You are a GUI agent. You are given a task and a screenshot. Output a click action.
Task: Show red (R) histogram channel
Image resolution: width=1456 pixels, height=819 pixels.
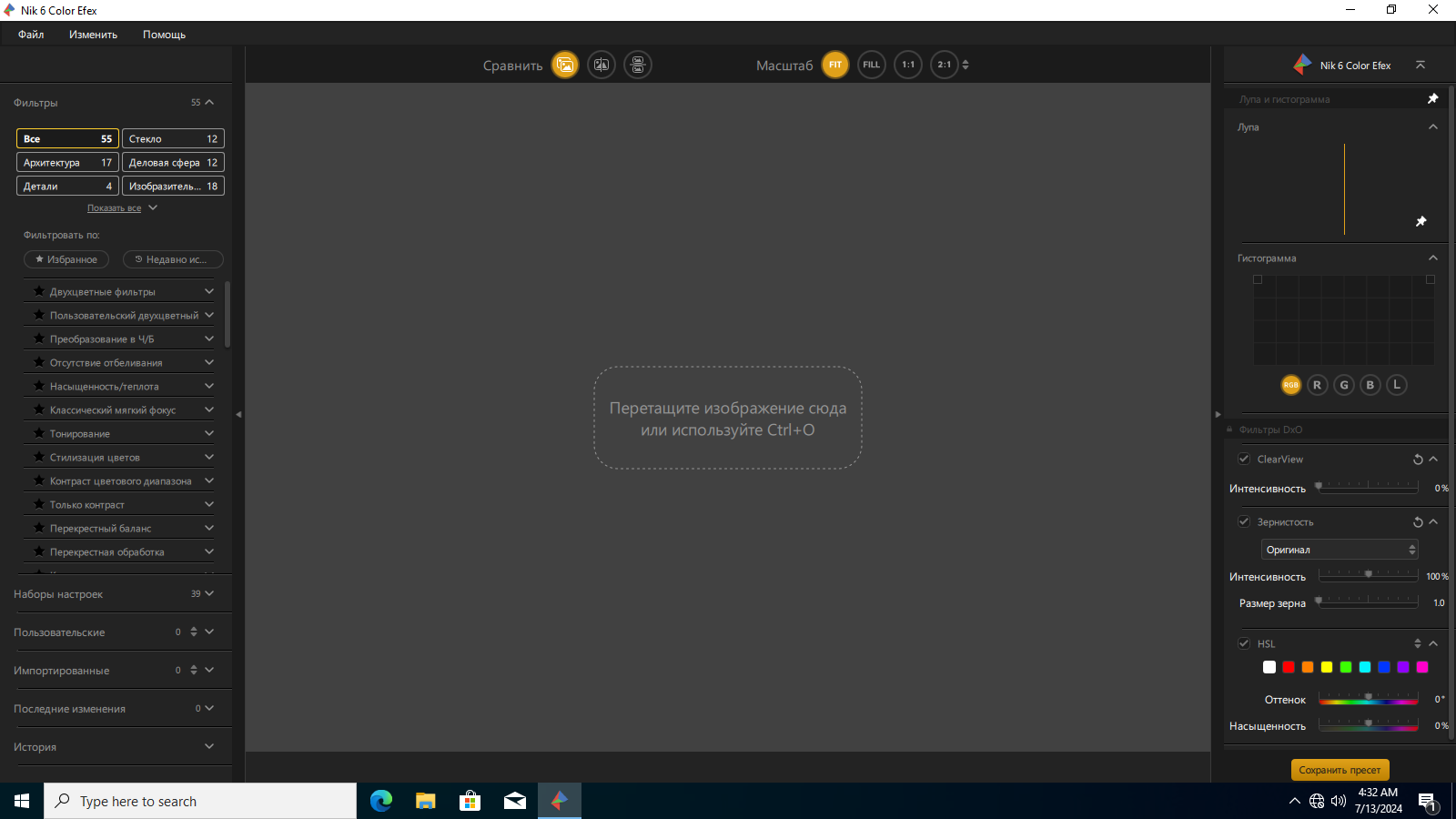[1317, 385]
